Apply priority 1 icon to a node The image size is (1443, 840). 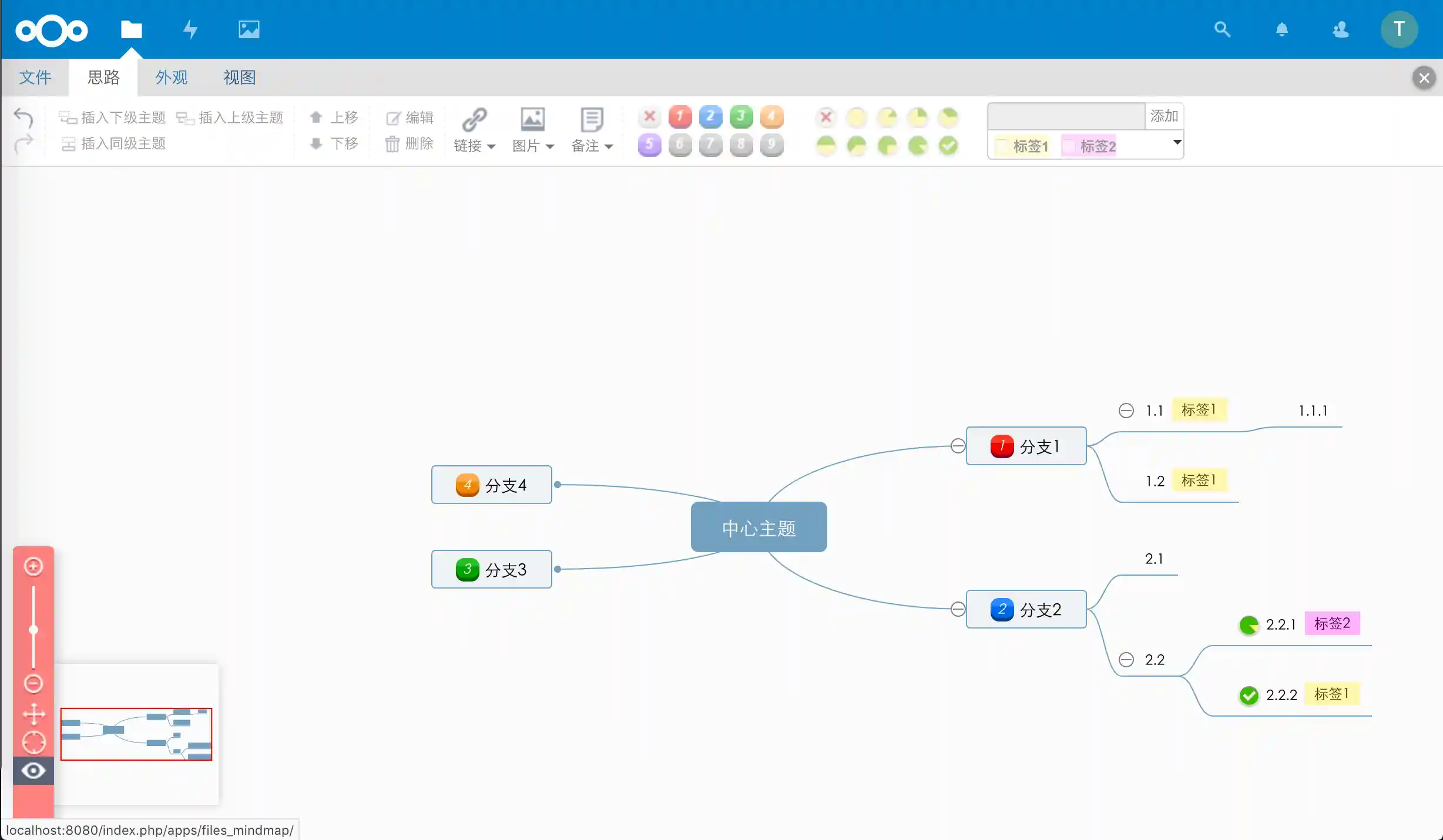pyautogui.click(x=680, y=117)
